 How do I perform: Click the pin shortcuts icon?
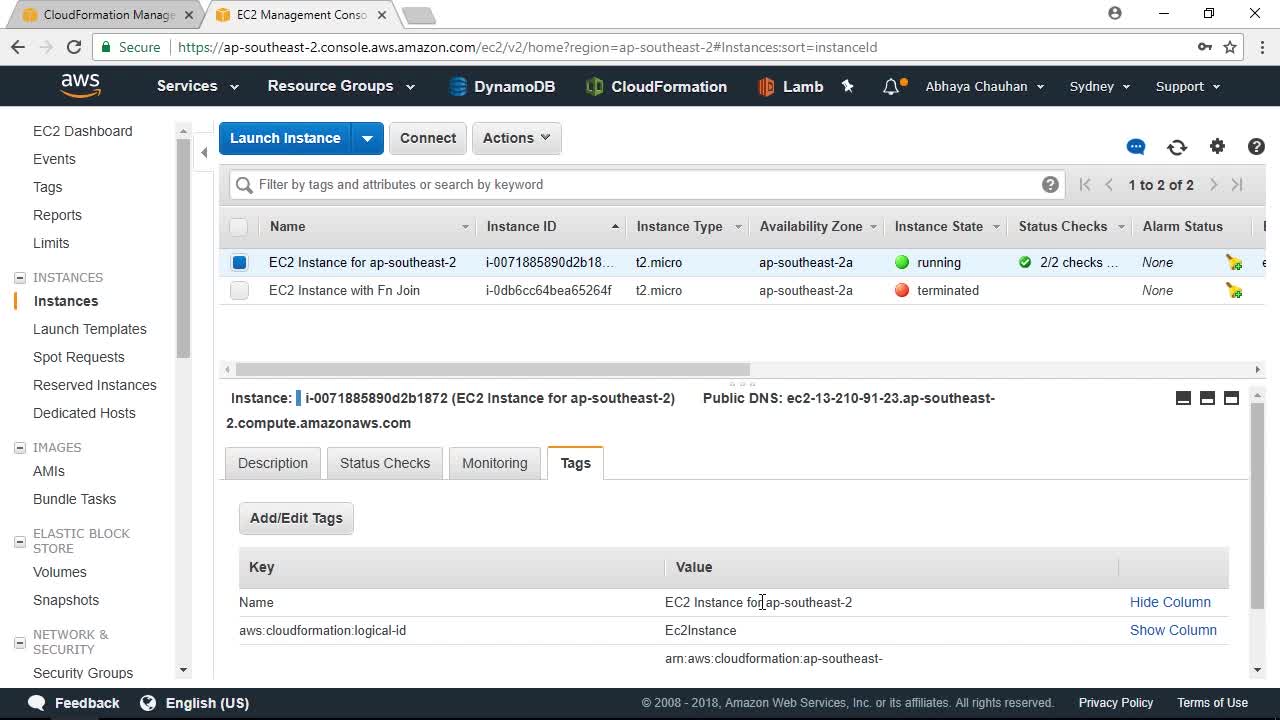[x=848, y=86]
